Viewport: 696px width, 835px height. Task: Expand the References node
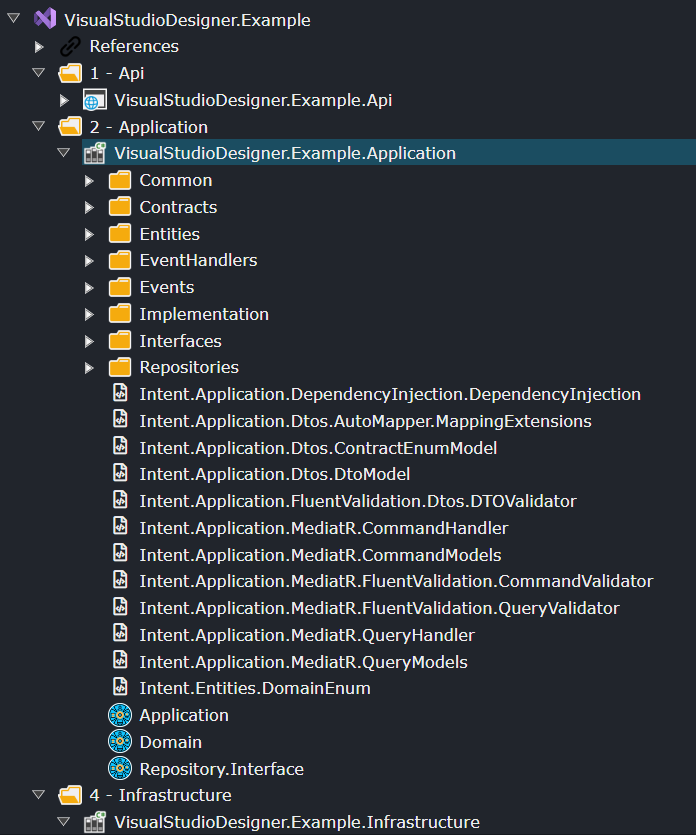tap(39, 47)
